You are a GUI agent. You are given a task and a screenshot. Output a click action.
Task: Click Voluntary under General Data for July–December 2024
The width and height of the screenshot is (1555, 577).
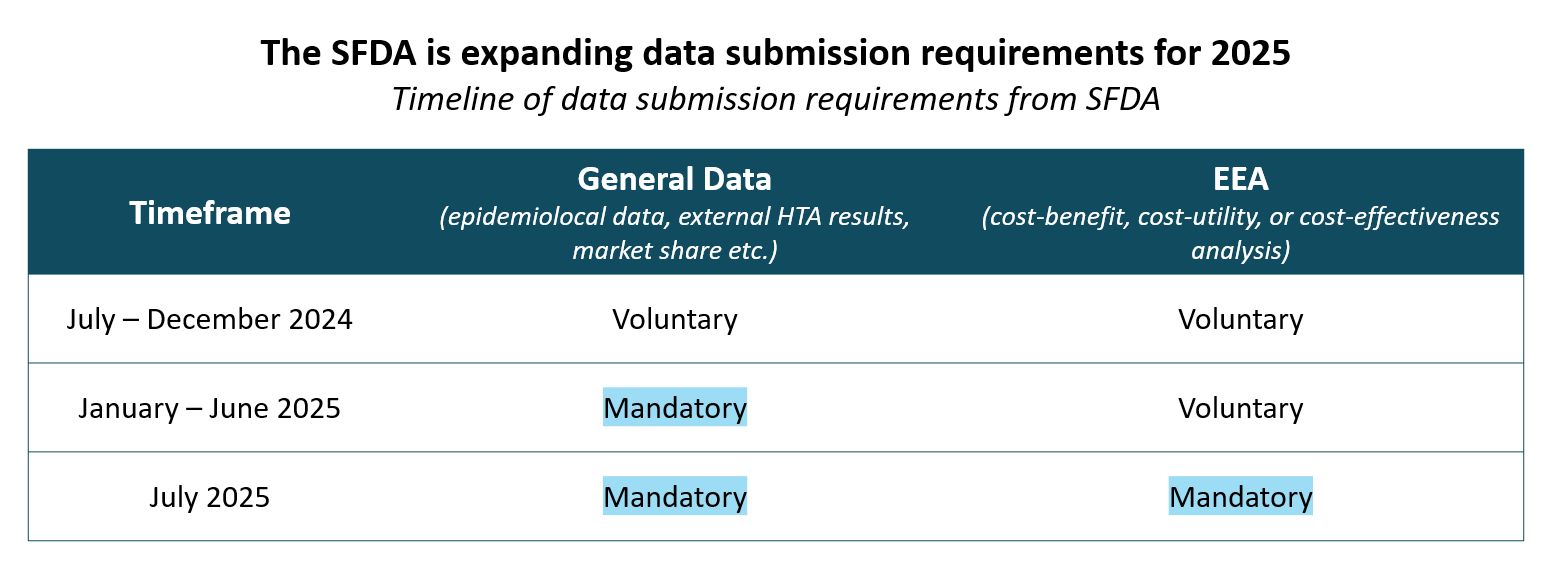pos(674,320)
